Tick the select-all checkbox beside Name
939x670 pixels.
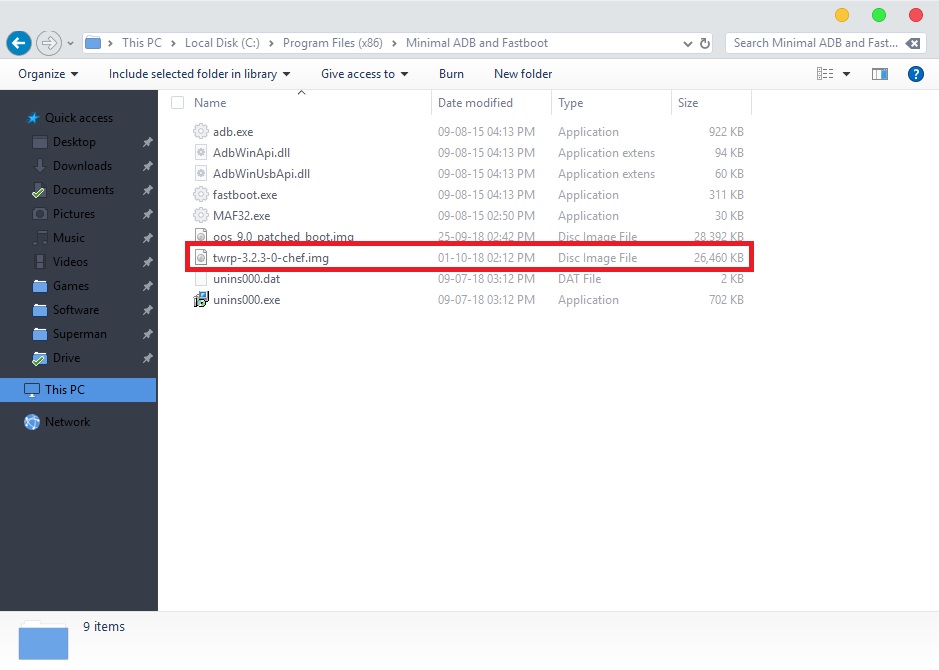point(178,103)
